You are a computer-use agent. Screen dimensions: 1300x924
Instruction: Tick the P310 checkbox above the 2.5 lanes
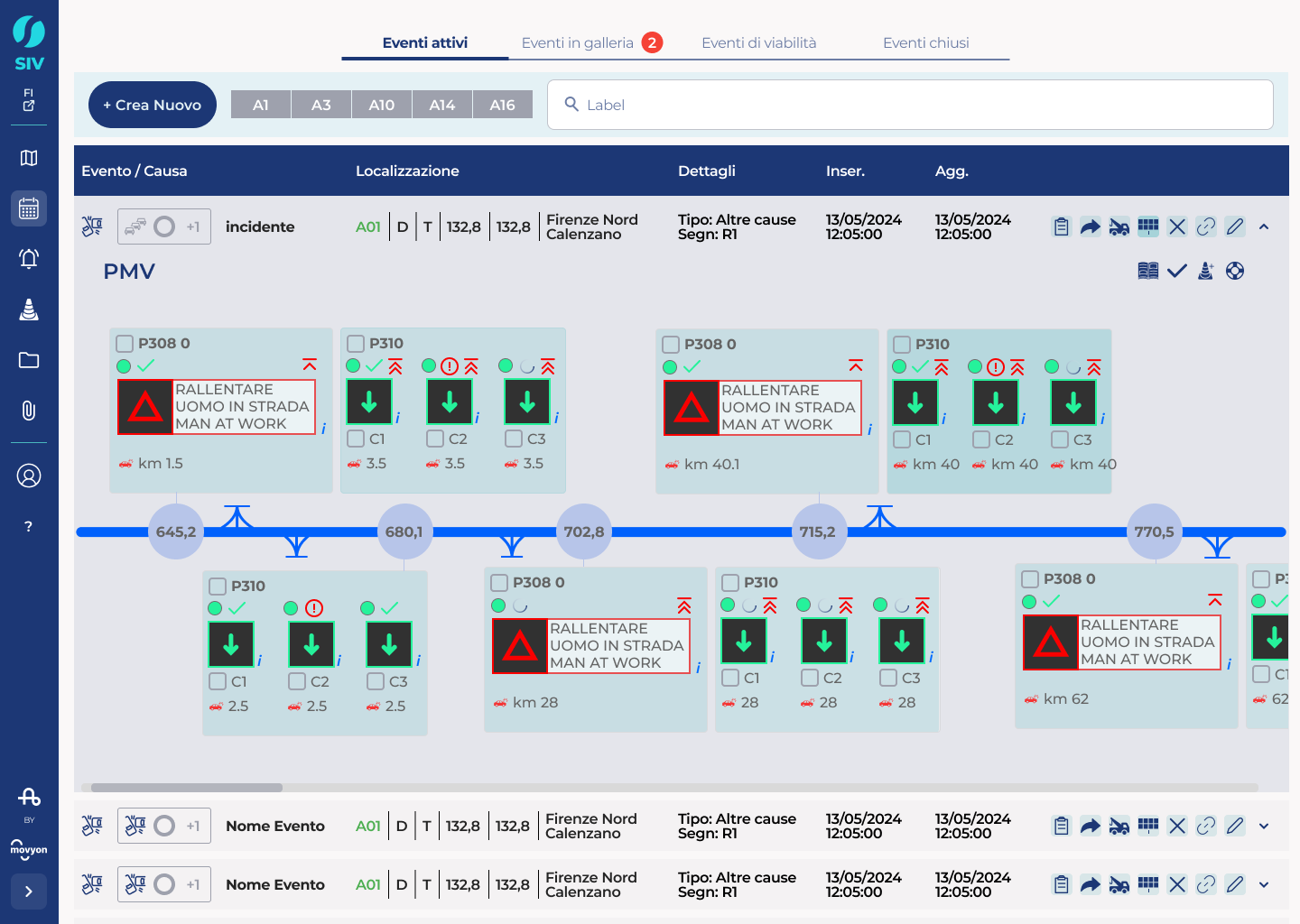click(218, 586)
